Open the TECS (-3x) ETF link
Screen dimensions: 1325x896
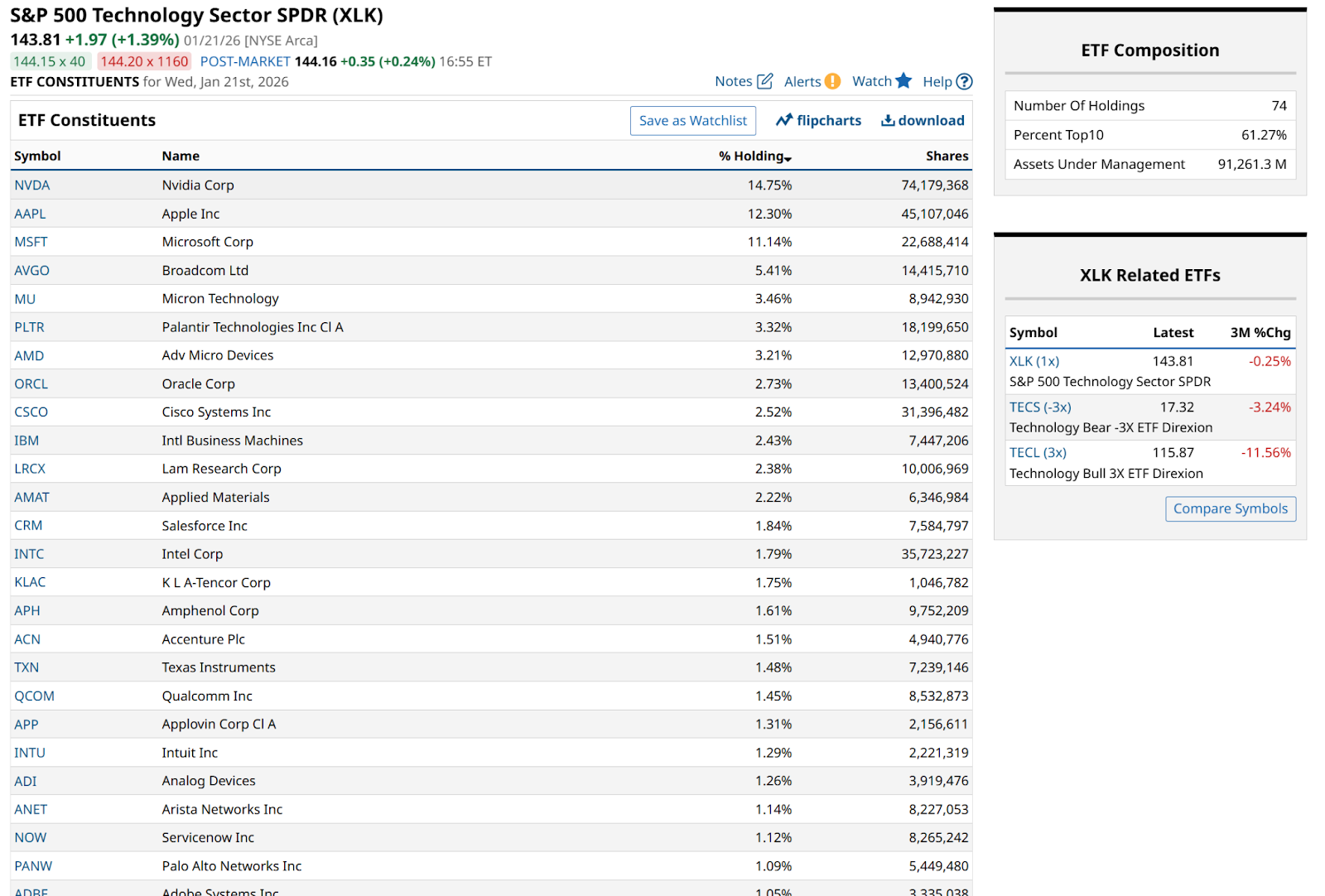(1040, 407)
